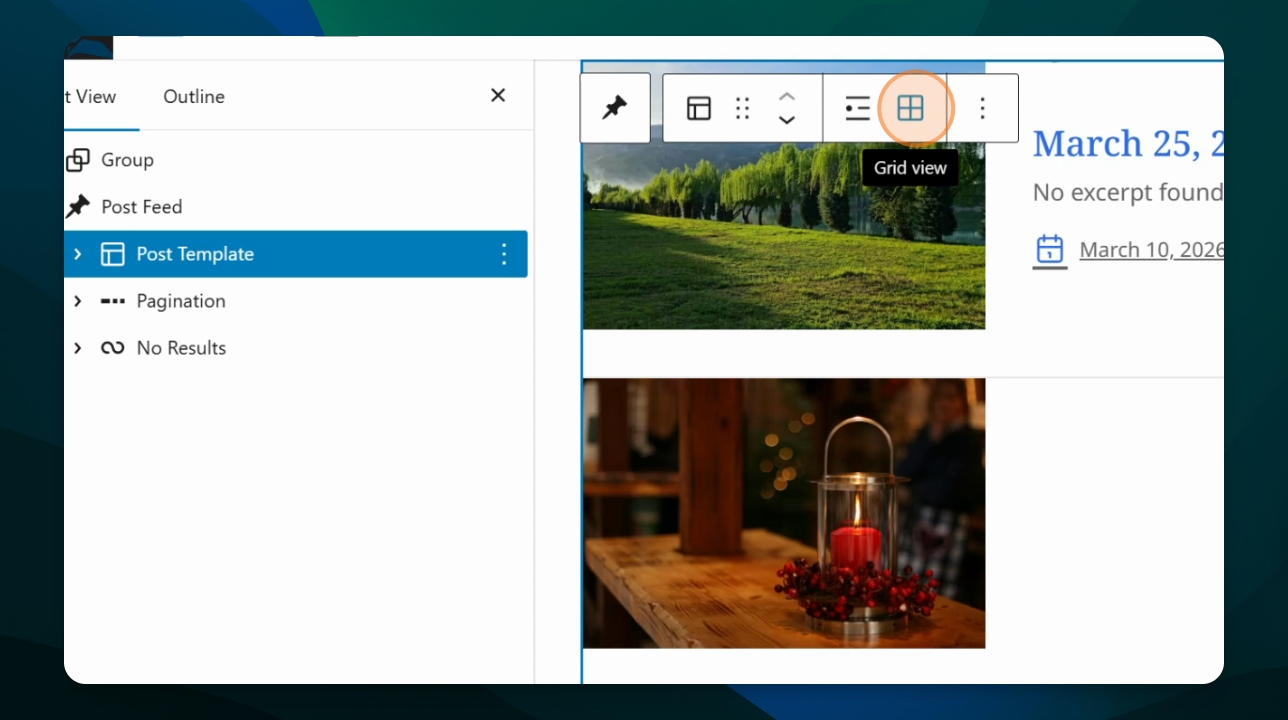Open block toolbar options menu
Screen dimensions: 1288x720
[x=983, y=108]
